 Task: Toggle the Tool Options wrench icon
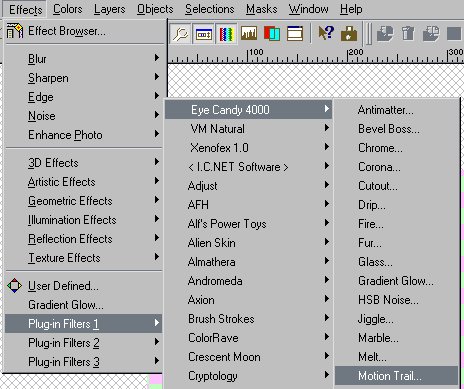pos(180,34)
